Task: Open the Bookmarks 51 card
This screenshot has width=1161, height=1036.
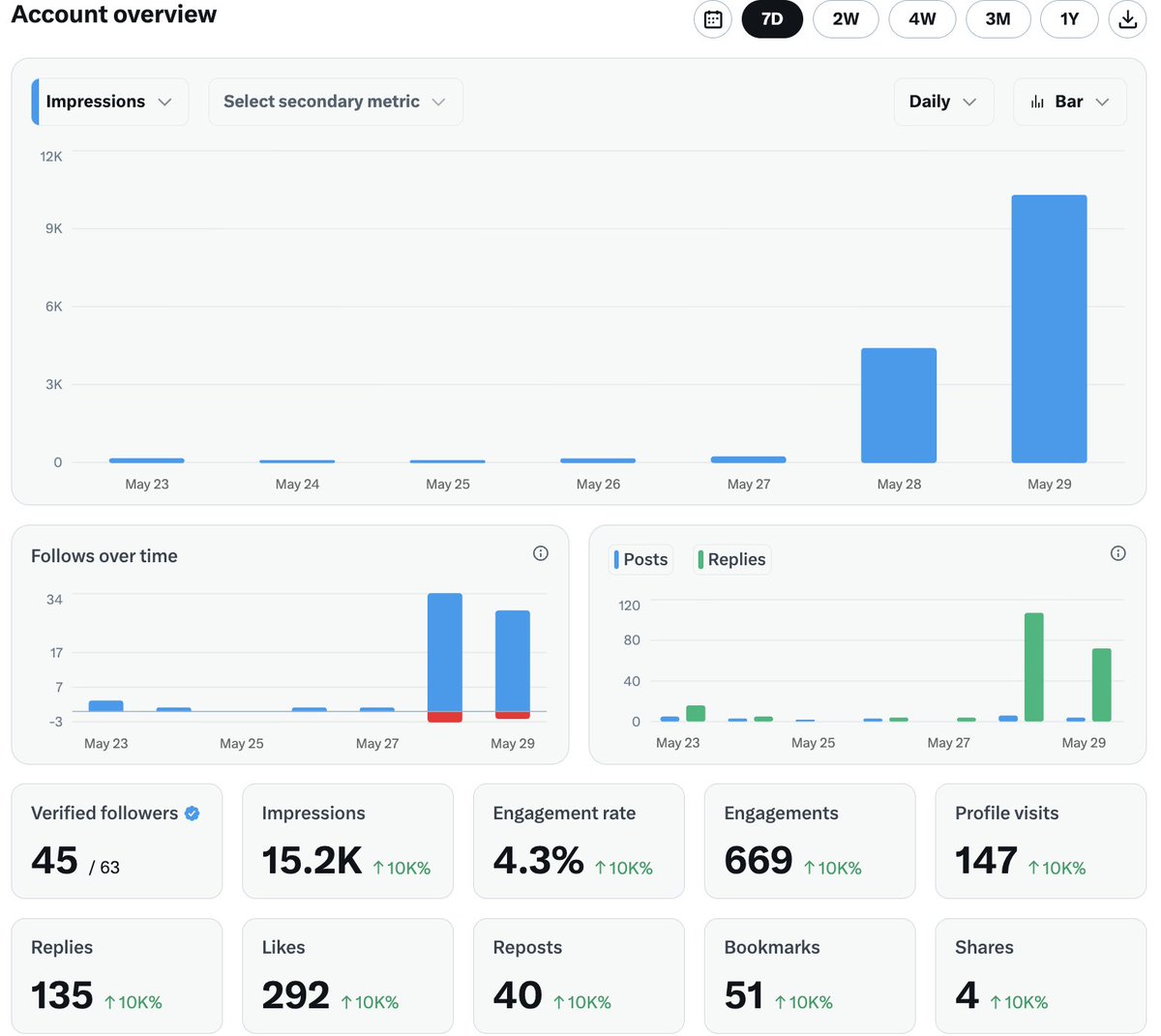Action: point(810,976)
